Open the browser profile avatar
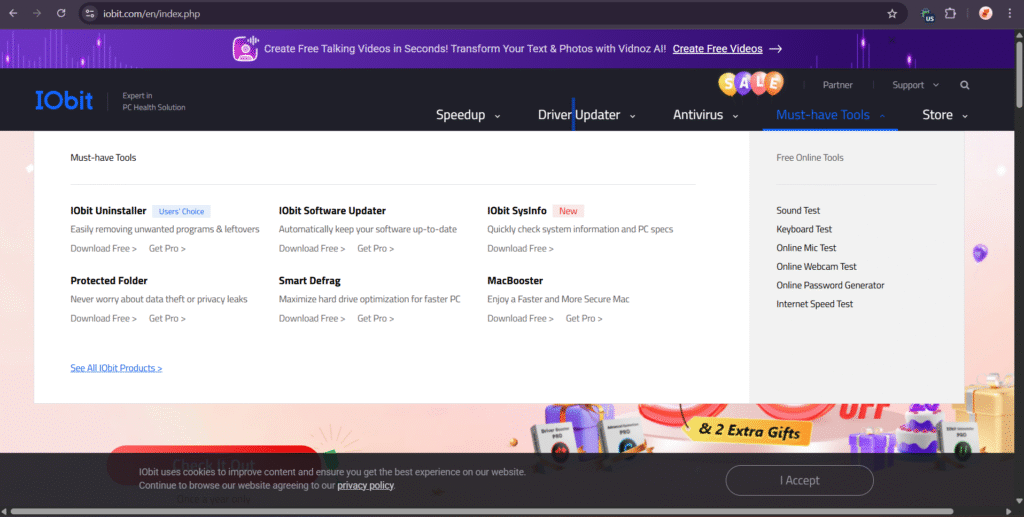Viewport: 1024px width, 517px height. (985, 13)
